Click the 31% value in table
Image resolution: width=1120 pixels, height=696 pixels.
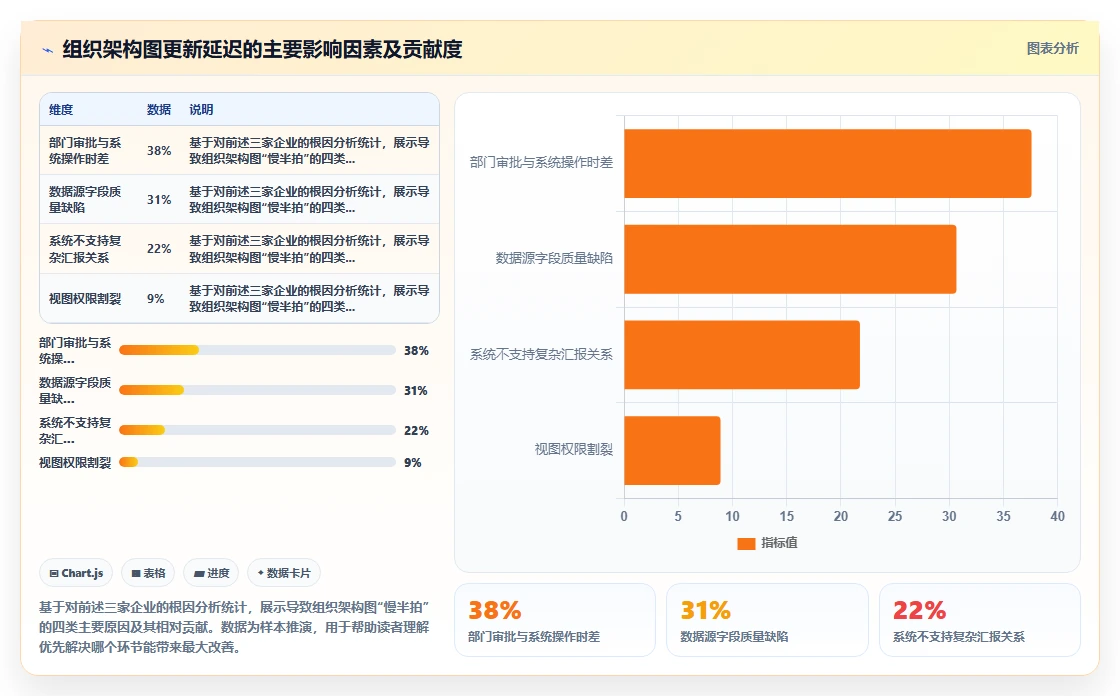[x=159, y=199]
